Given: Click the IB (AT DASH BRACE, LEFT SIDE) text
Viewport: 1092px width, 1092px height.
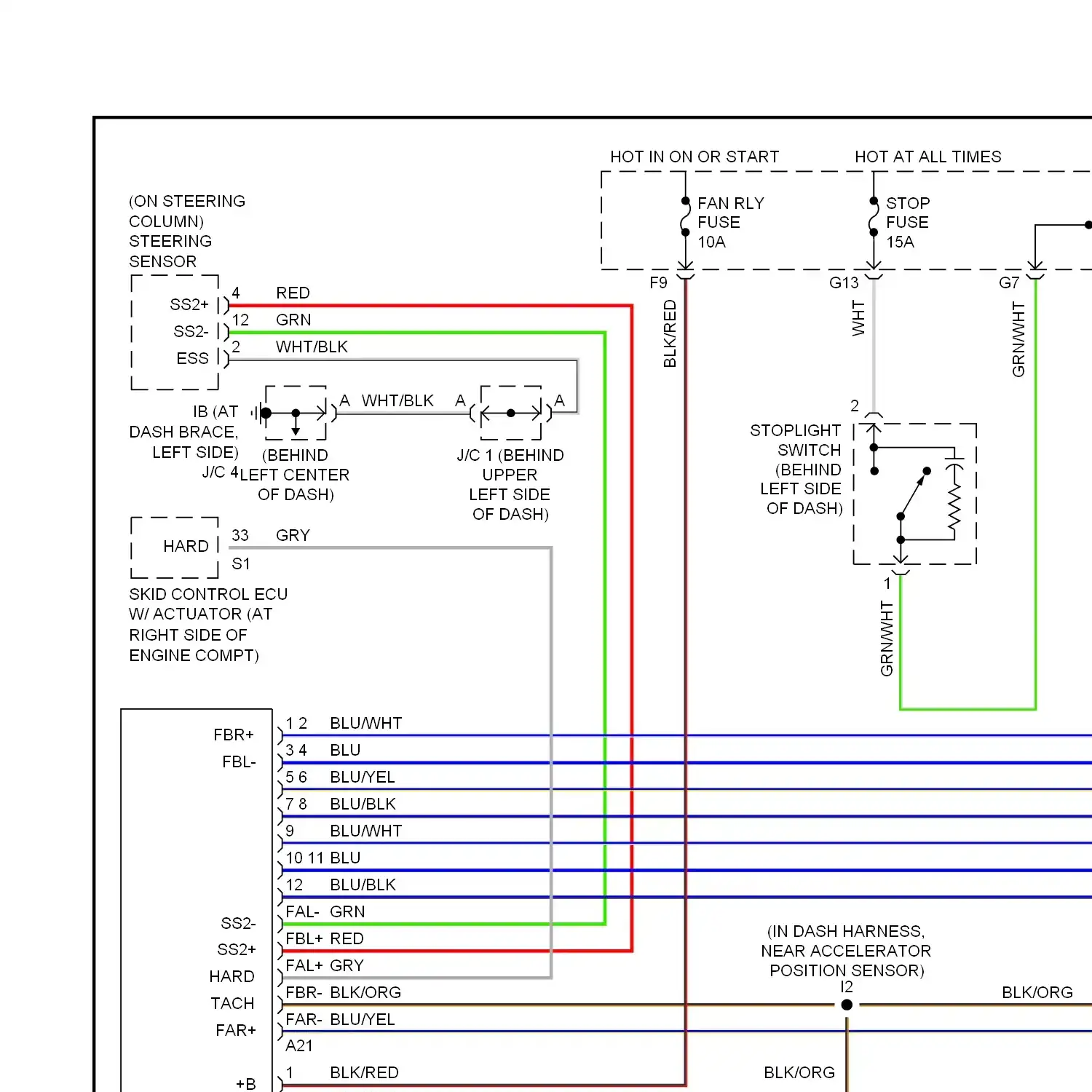Looking at the screenshot, I should coord(184,432).
